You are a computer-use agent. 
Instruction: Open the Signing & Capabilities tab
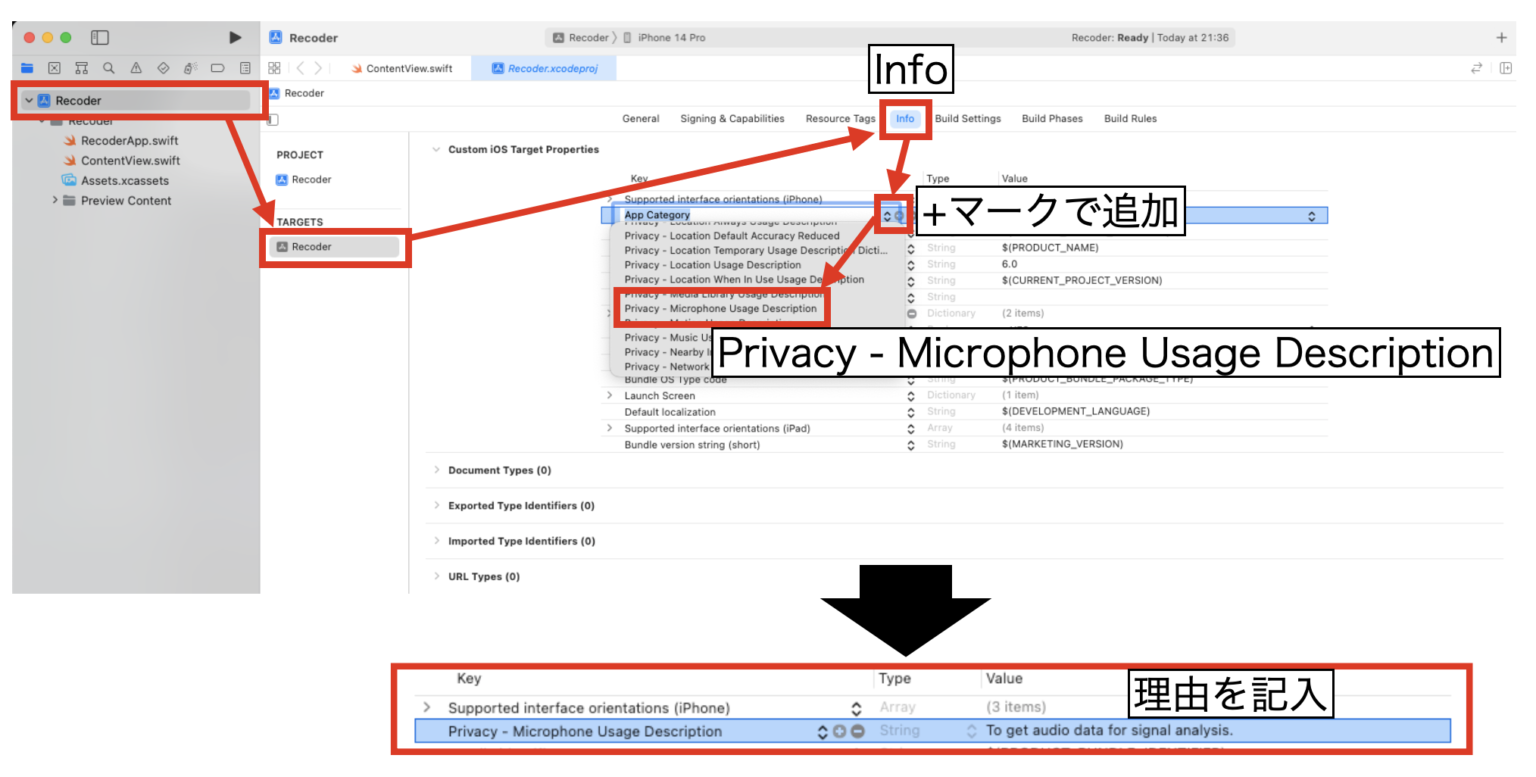pyautogui.click(x=732, y=118)
